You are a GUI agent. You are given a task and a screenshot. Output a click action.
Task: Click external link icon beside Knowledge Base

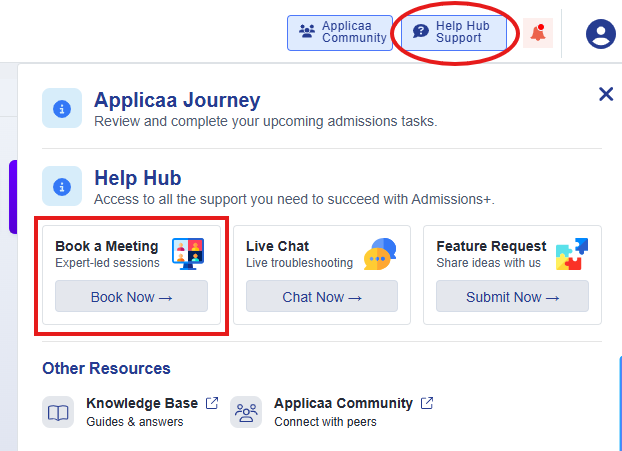[212, 403]
